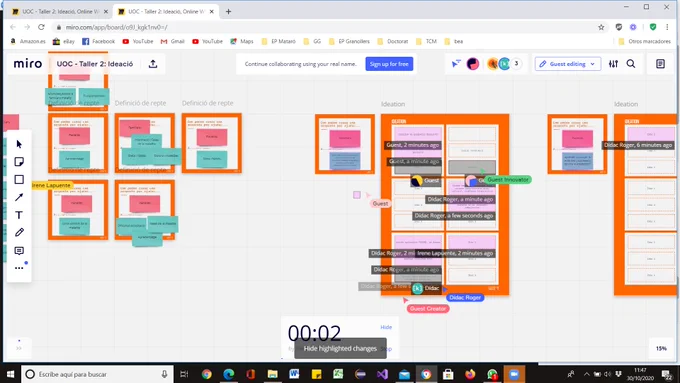Click the 00:02 timer display
680x383 pixels.
[314, 334]
